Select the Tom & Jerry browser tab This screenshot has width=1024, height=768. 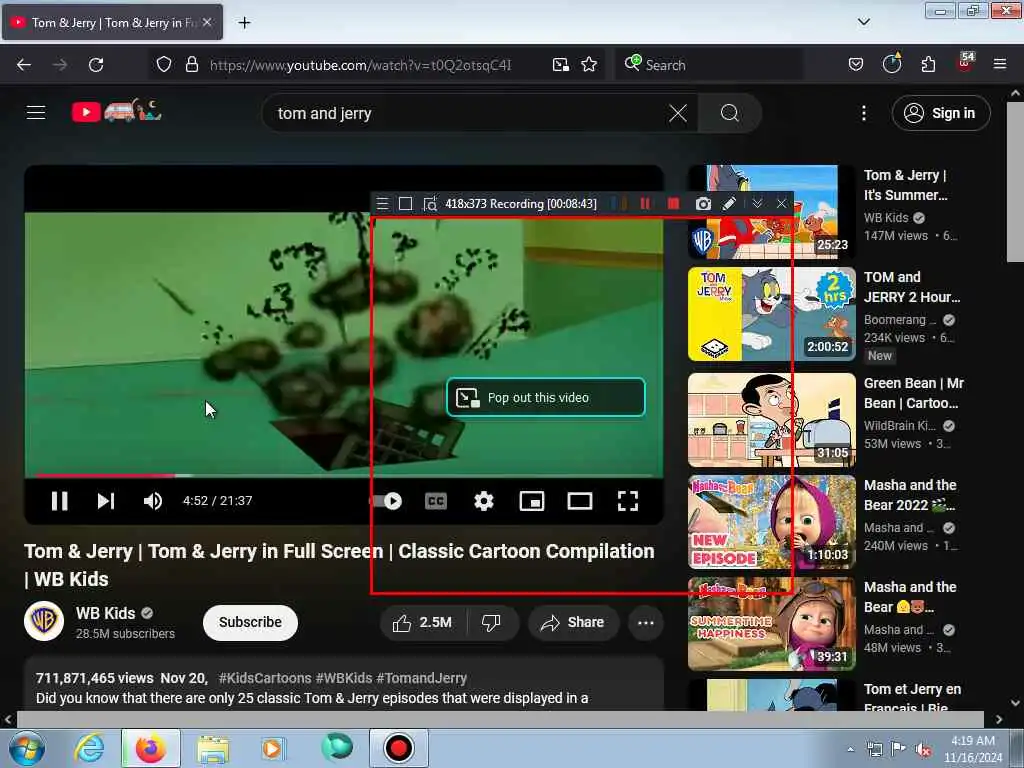pyautogui.click(x=112, y=22)
